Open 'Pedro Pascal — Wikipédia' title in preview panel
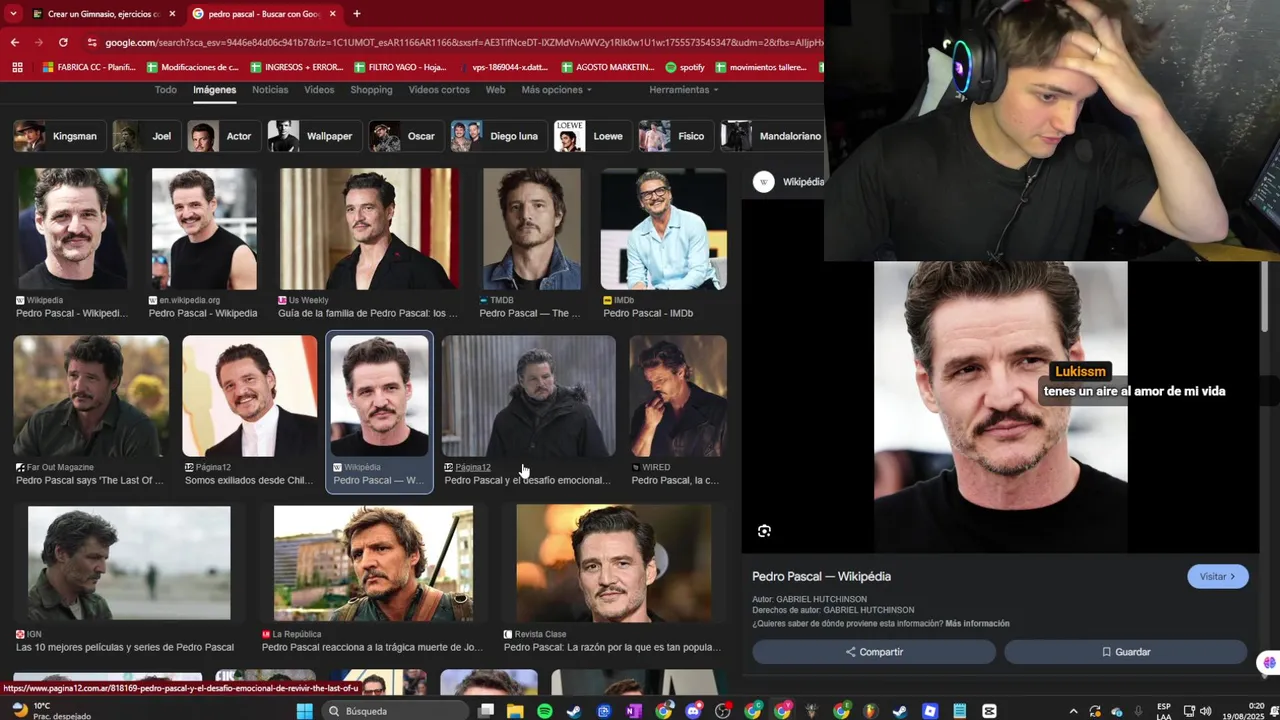The width and height of the screenshot is (1280, 720). pos(821,576)
